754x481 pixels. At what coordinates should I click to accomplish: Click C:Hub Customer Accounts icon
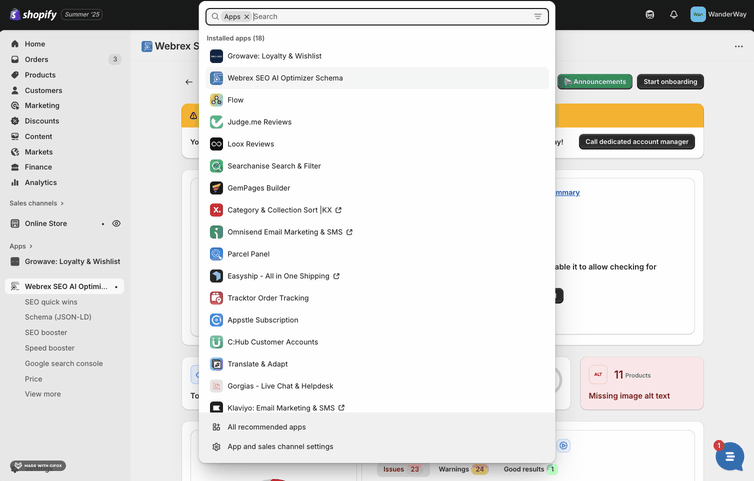pyautogui.click(x=216, y=342)
